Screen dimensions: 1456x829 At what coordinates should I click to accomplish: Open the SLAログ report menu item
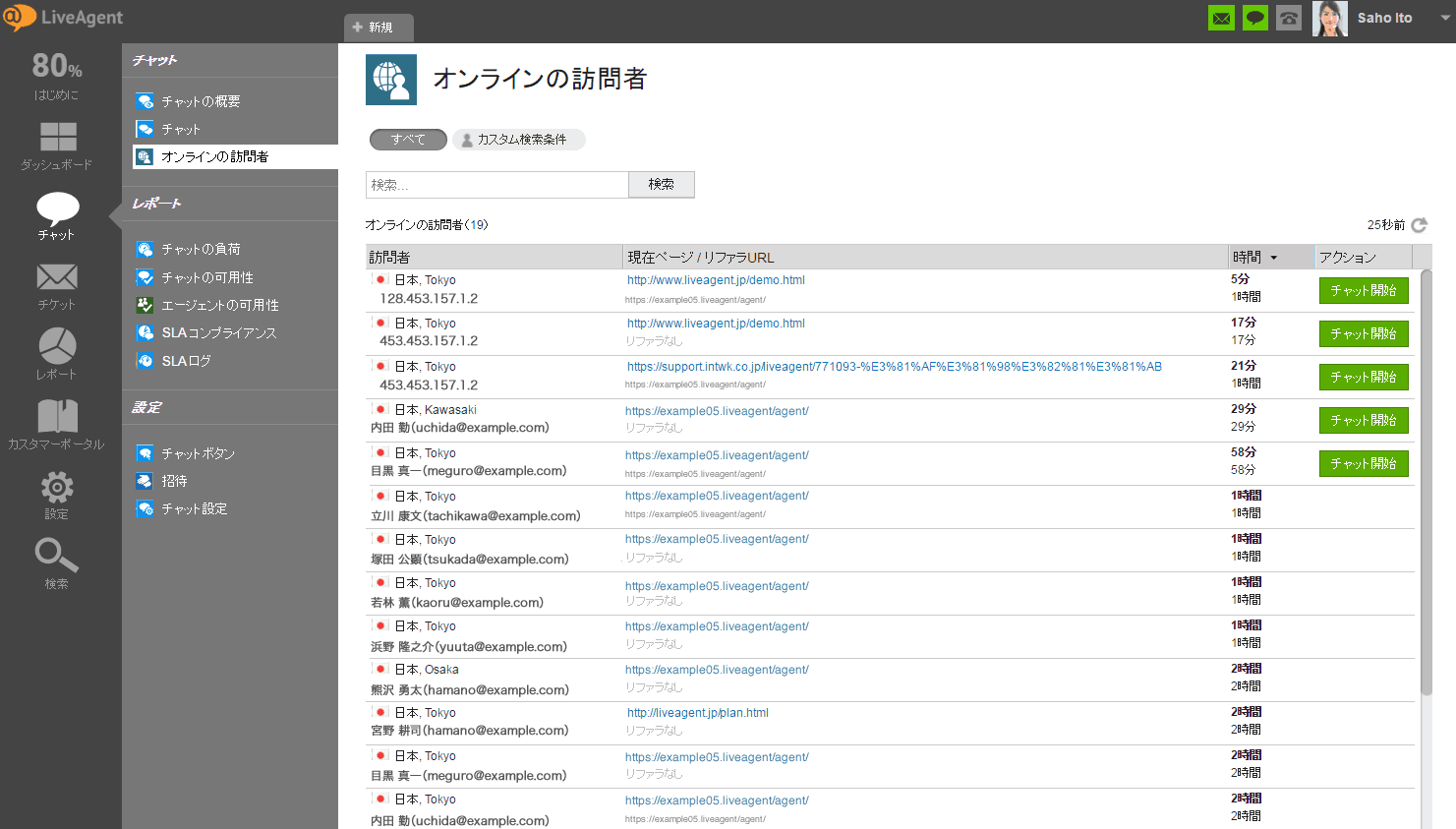(x=186, y=361)
